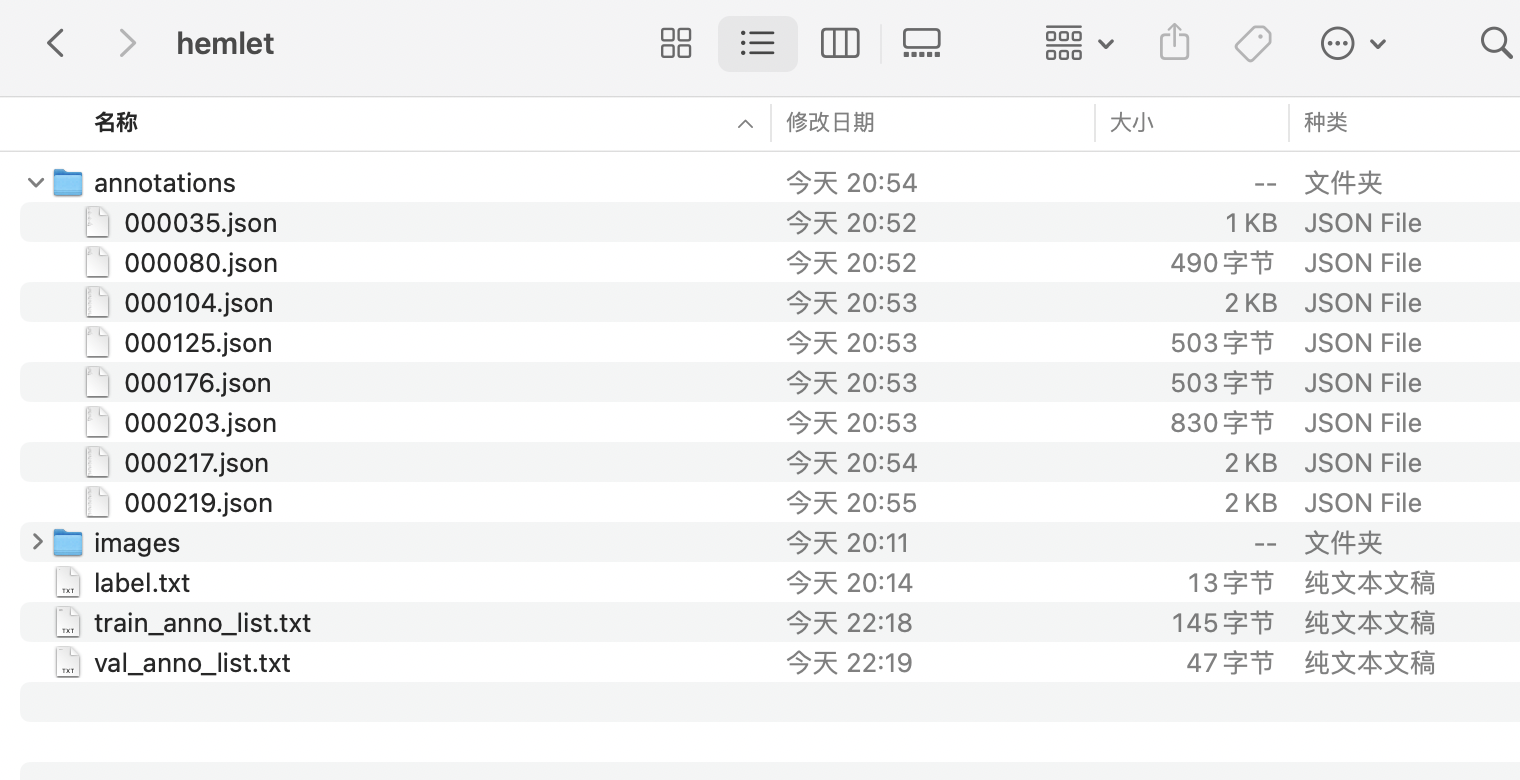Image resolution: width=1520 pixels, height=780 pixels.
Task: Go back to the previous folder
Action: click(56, 43)
